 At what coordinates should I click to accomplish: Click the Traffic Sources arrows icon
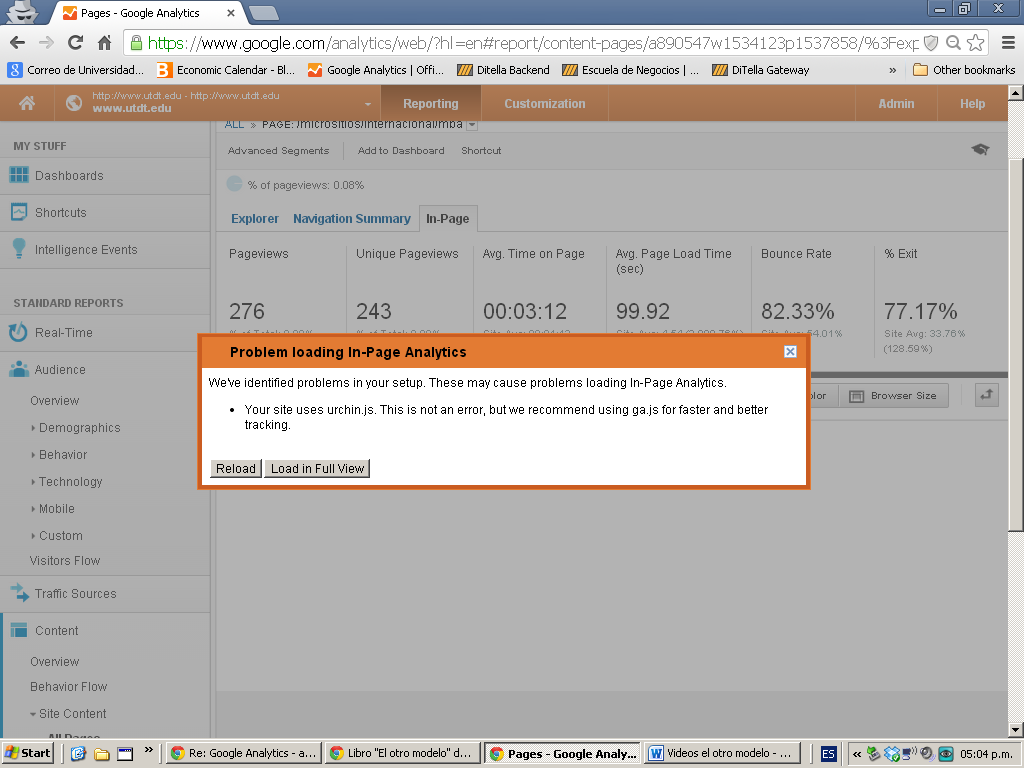(x=20, y=593)
